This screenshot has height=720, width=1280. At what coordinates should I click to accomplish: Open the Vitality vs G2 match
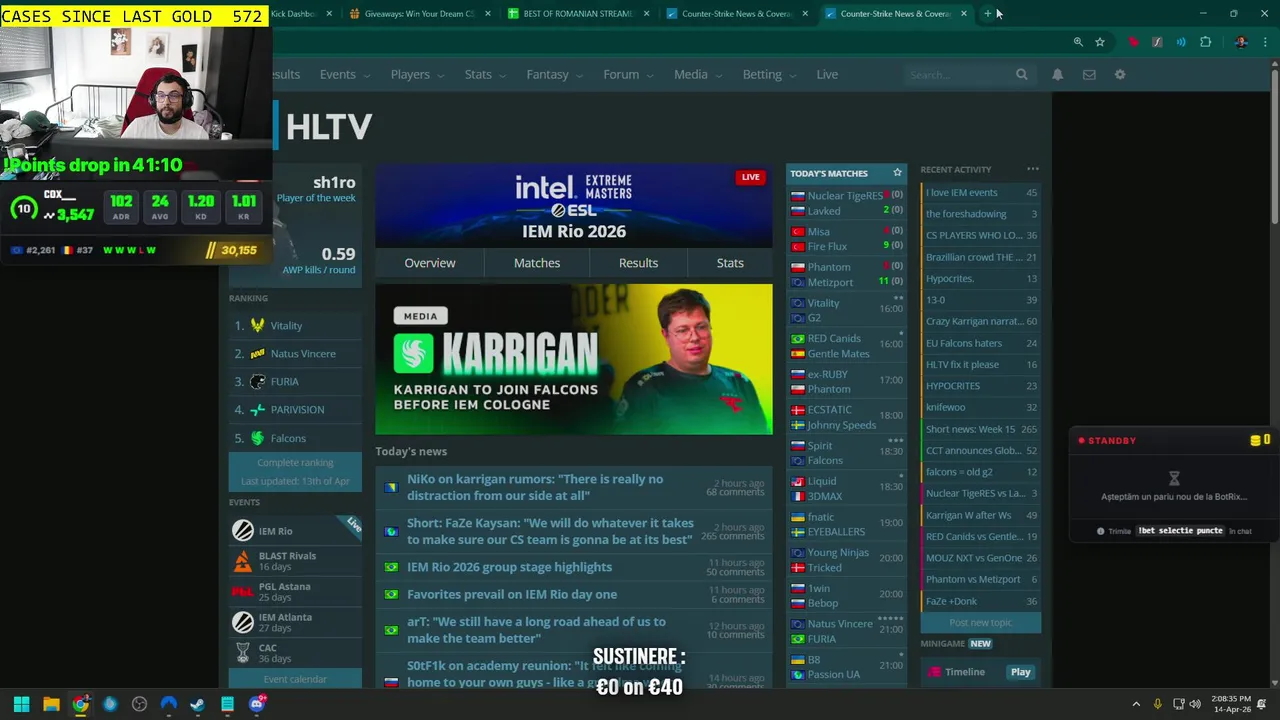tap(847, 310)
